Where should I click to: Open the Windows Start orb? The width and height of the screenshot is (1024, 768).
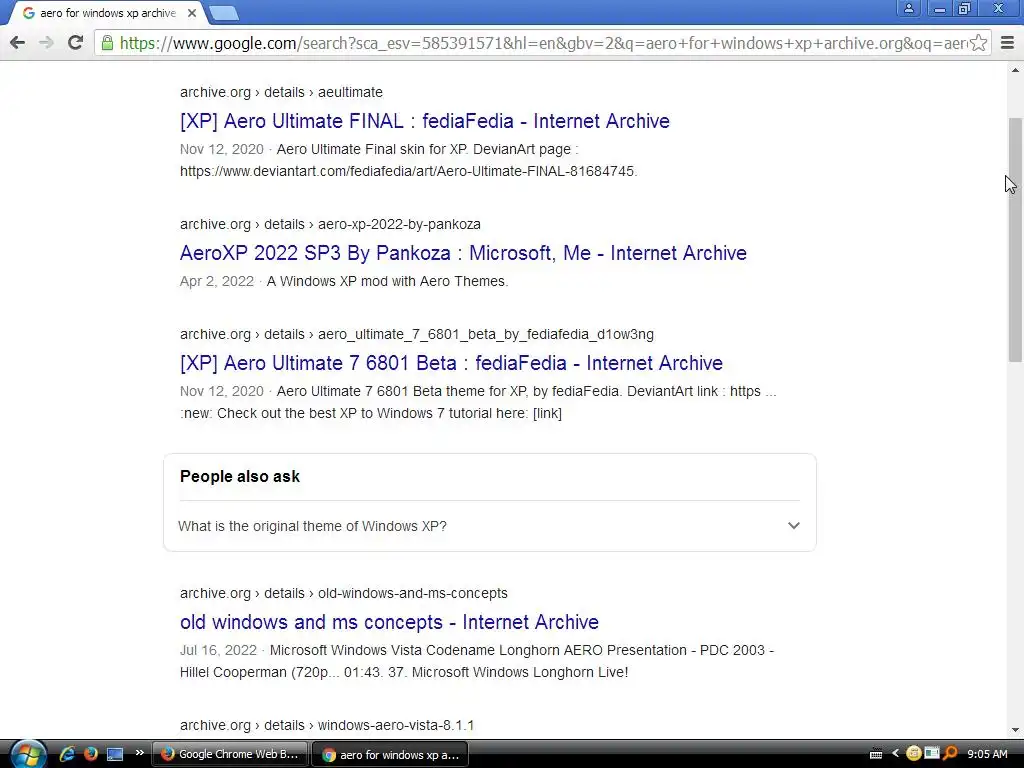tap(29, 754)
